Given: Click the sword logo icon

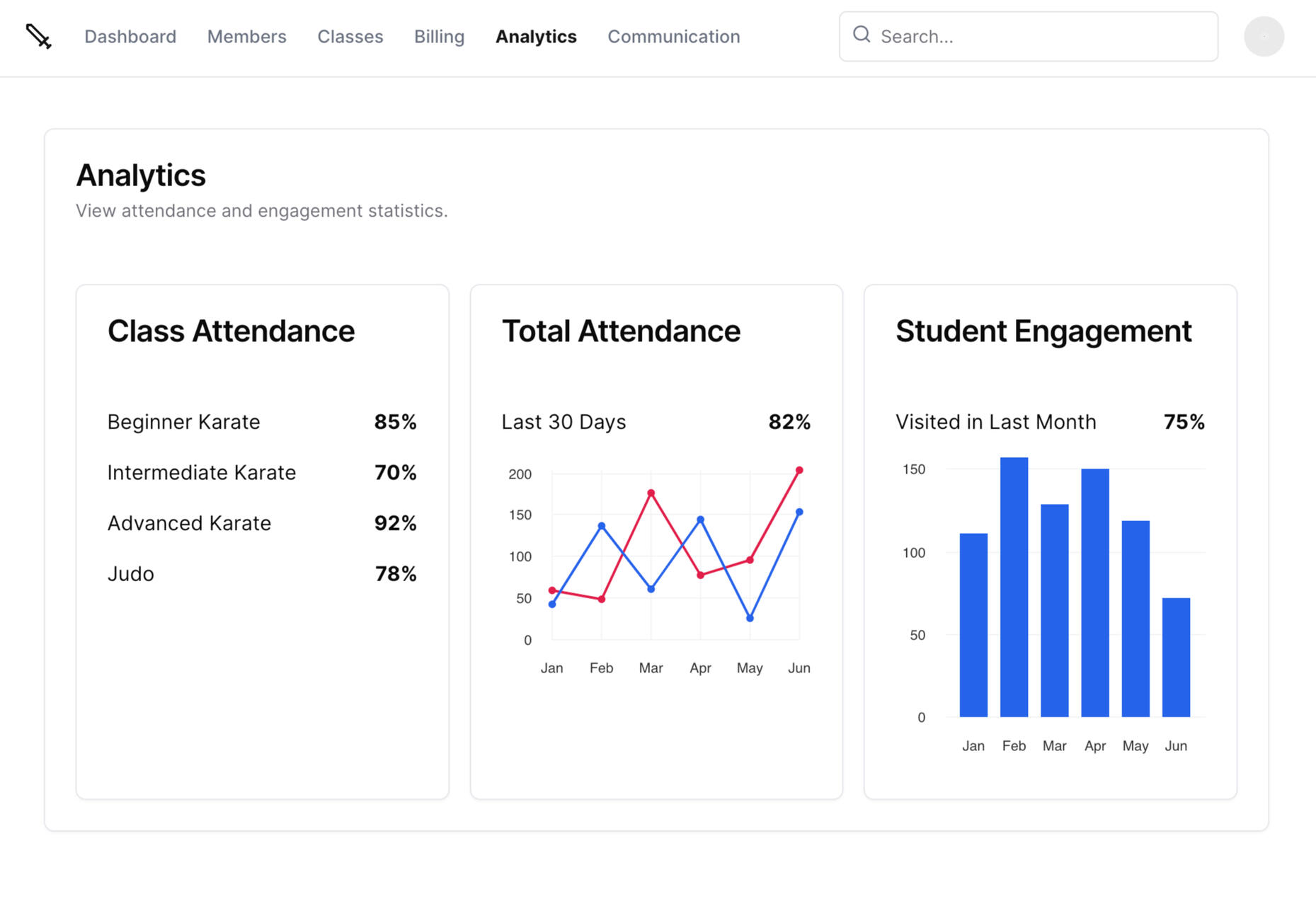Looking at the screenshot, I should [x=38, y=36].
